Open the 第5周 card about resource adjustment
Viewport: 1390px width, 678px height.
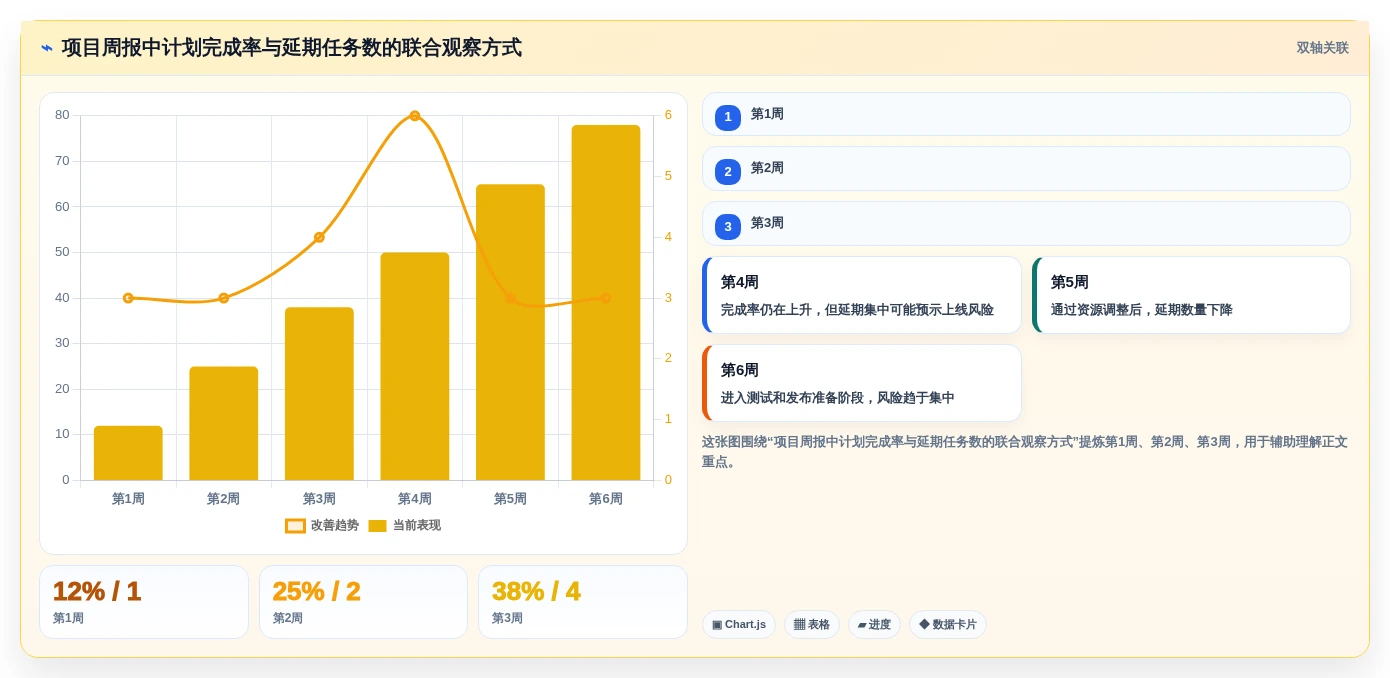tap(1191, 295)
